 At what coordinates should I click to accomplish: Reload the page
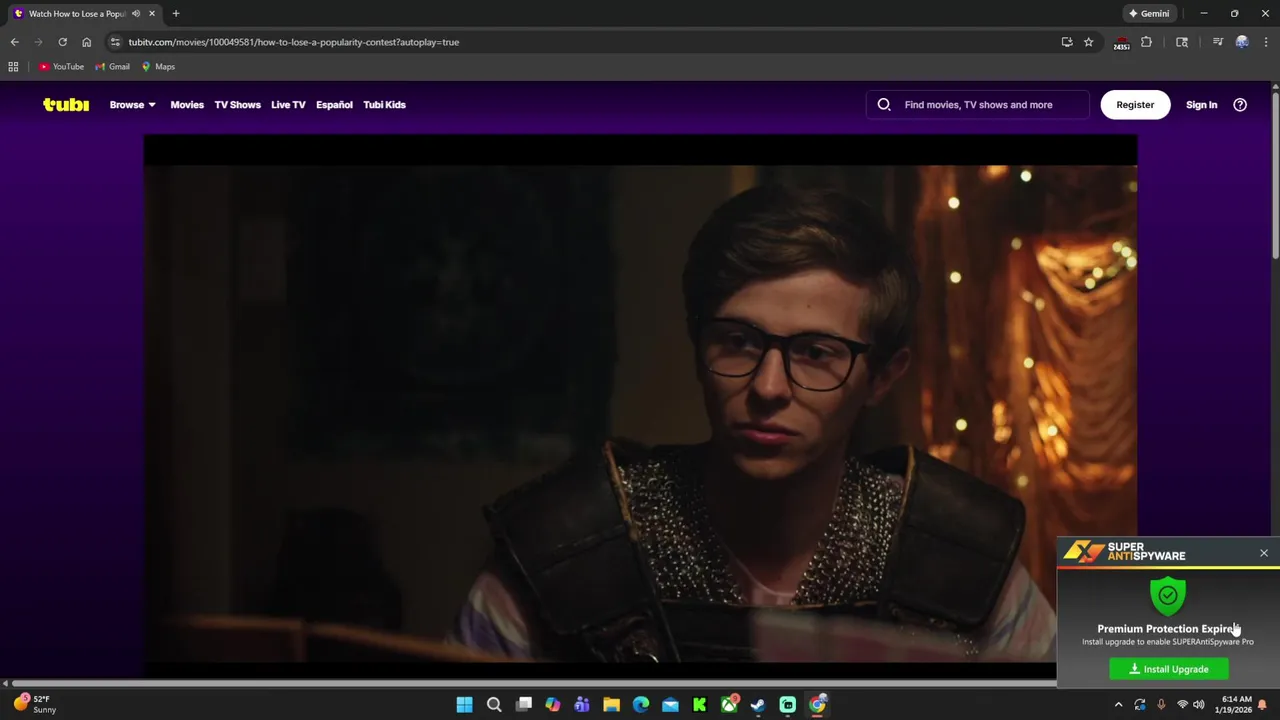pos(62,42)
